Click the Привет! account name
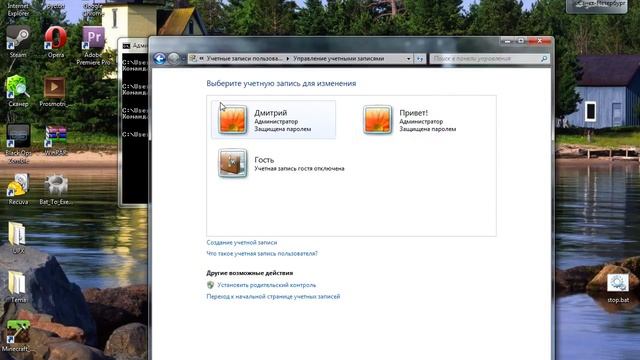This screenshot has width=640, height=360. pyautogui.click(x=413, y=113)
